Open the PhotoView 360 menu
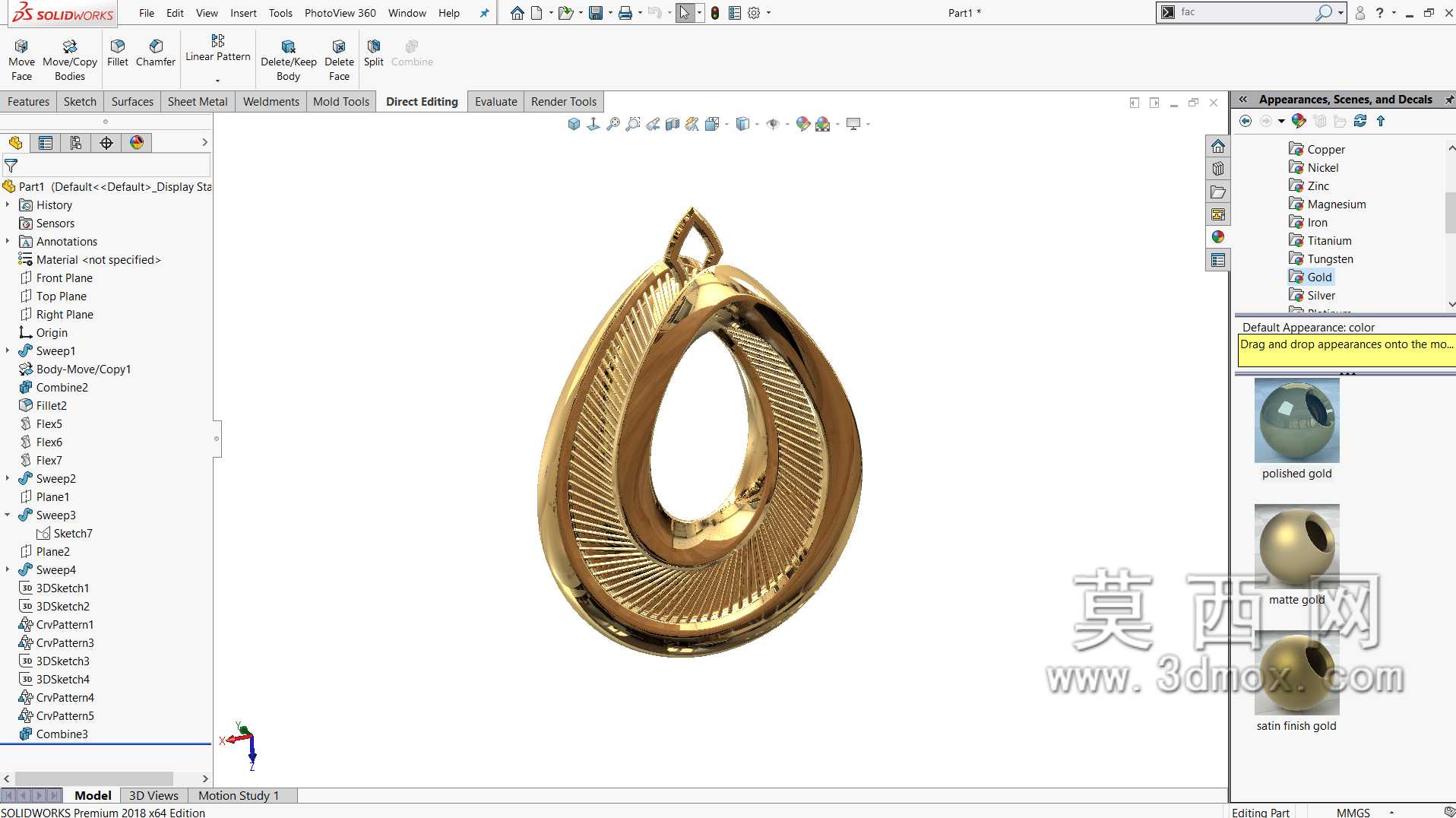Image resolution: width=1456 pixels, height=818 pixels. [340, 13]
